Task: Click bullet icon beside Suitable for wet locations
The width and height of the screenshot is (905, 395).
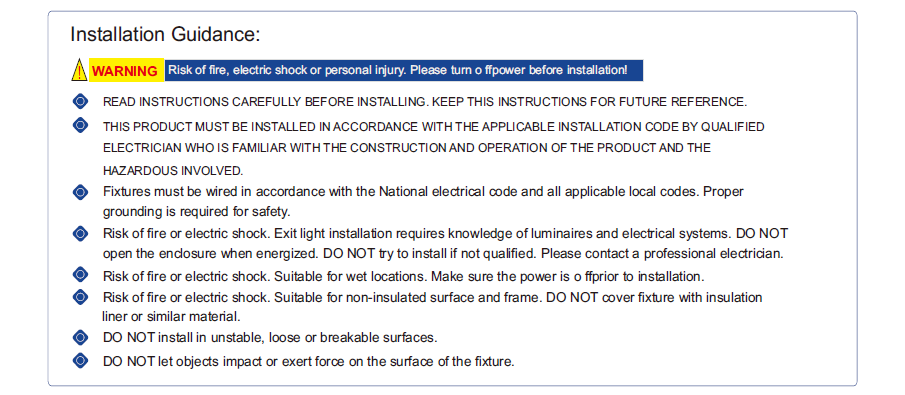Action: pyautogui.click(x=81, y=274)
